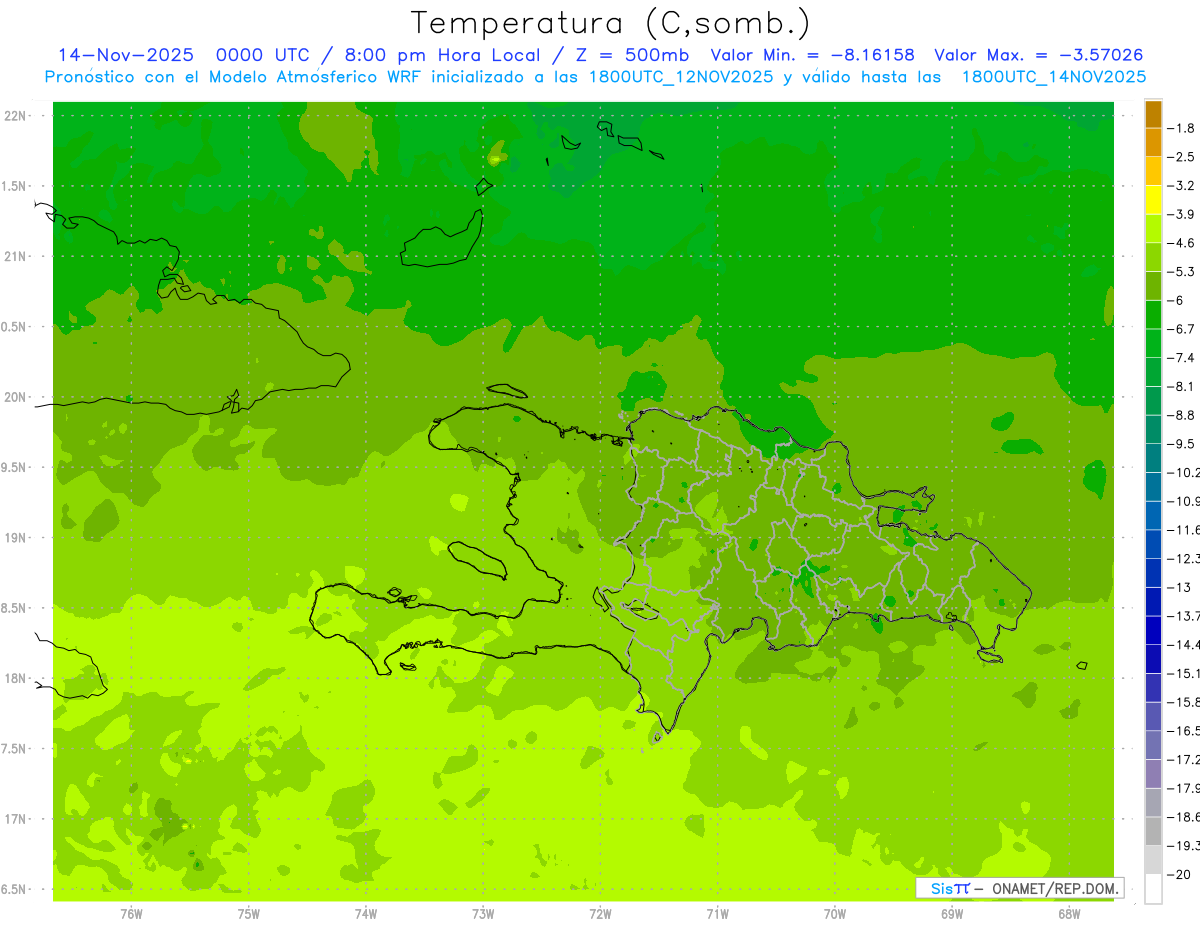Click the "75W" longitude label
This screenshot has height=927, width=1200.
pos(248,914)
